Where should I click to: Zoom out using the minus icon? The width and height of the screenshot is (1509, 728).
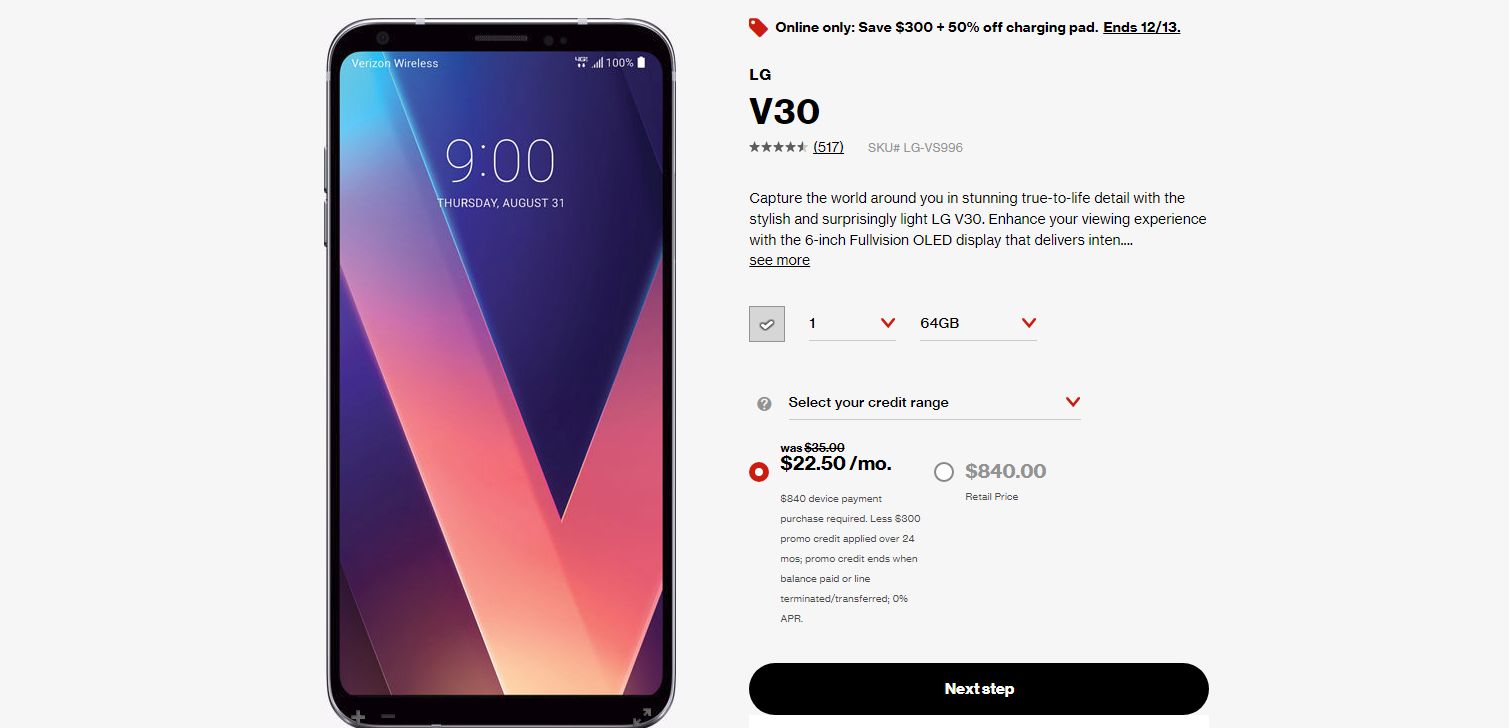click(x=388, y=717)
